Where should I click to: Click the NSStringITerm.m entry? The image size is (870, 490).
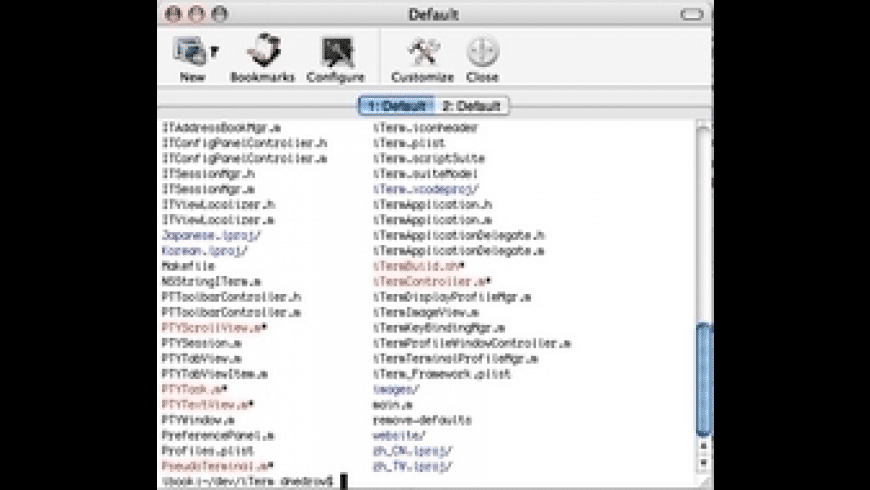[x=211, y=282]
